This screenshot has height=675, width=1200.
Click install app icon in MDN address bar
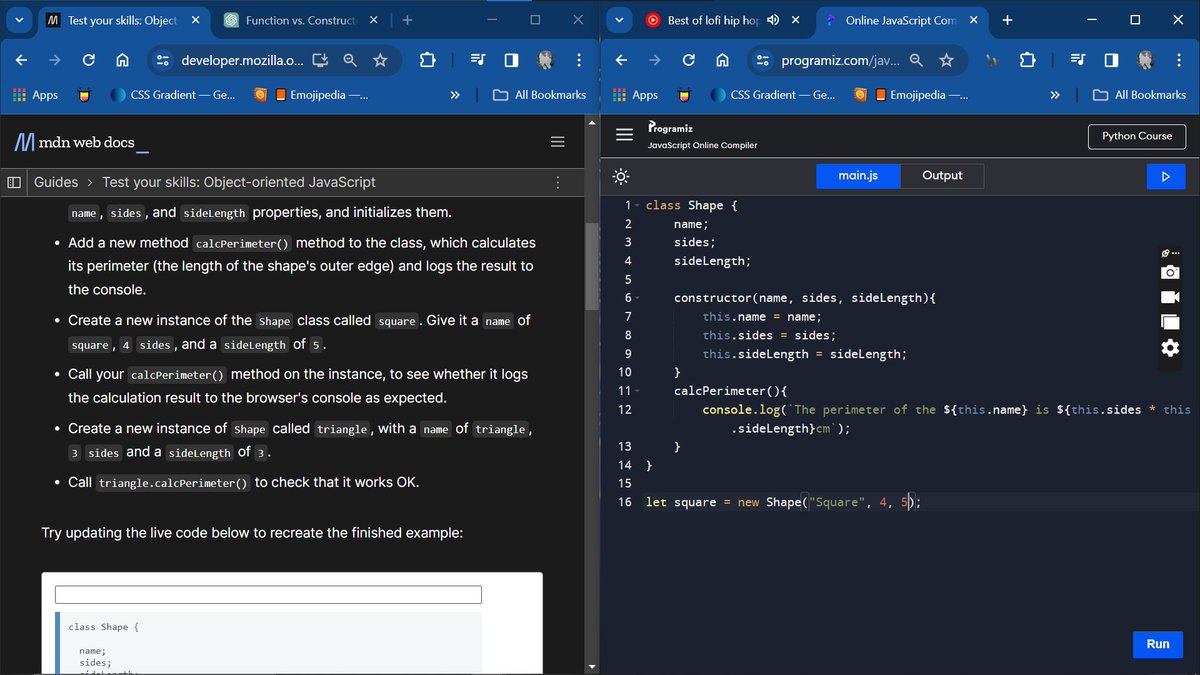coord(320,60)
